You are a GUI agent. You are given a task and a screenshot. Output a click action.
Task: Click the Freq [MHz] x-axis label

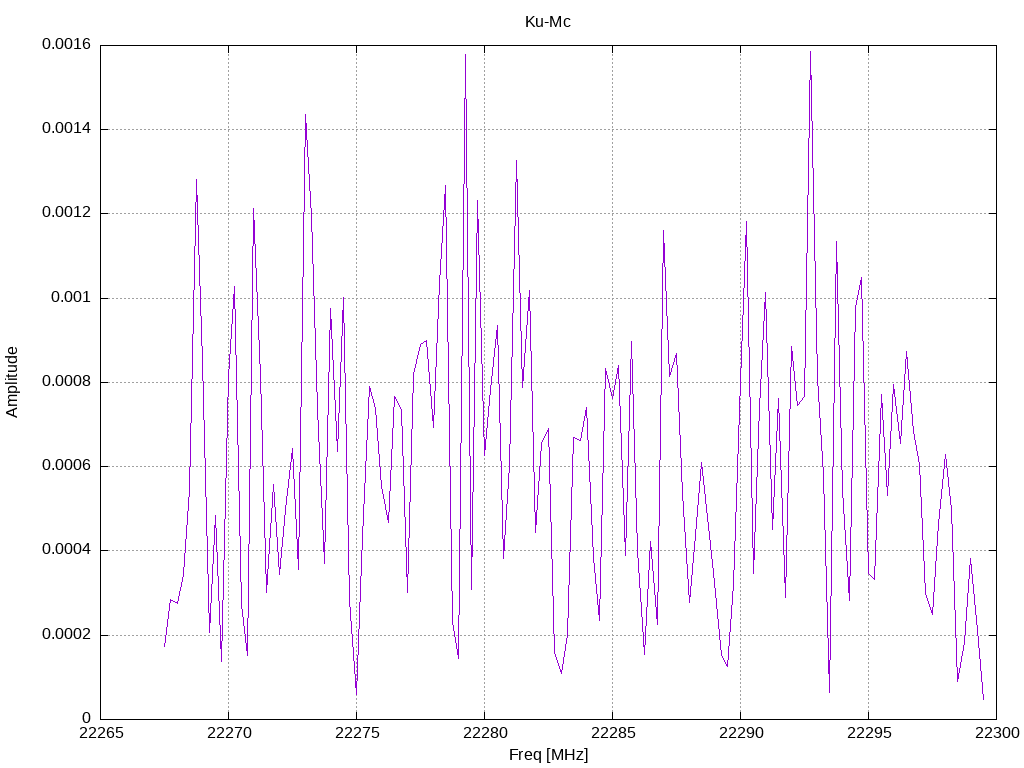(548, 754)
